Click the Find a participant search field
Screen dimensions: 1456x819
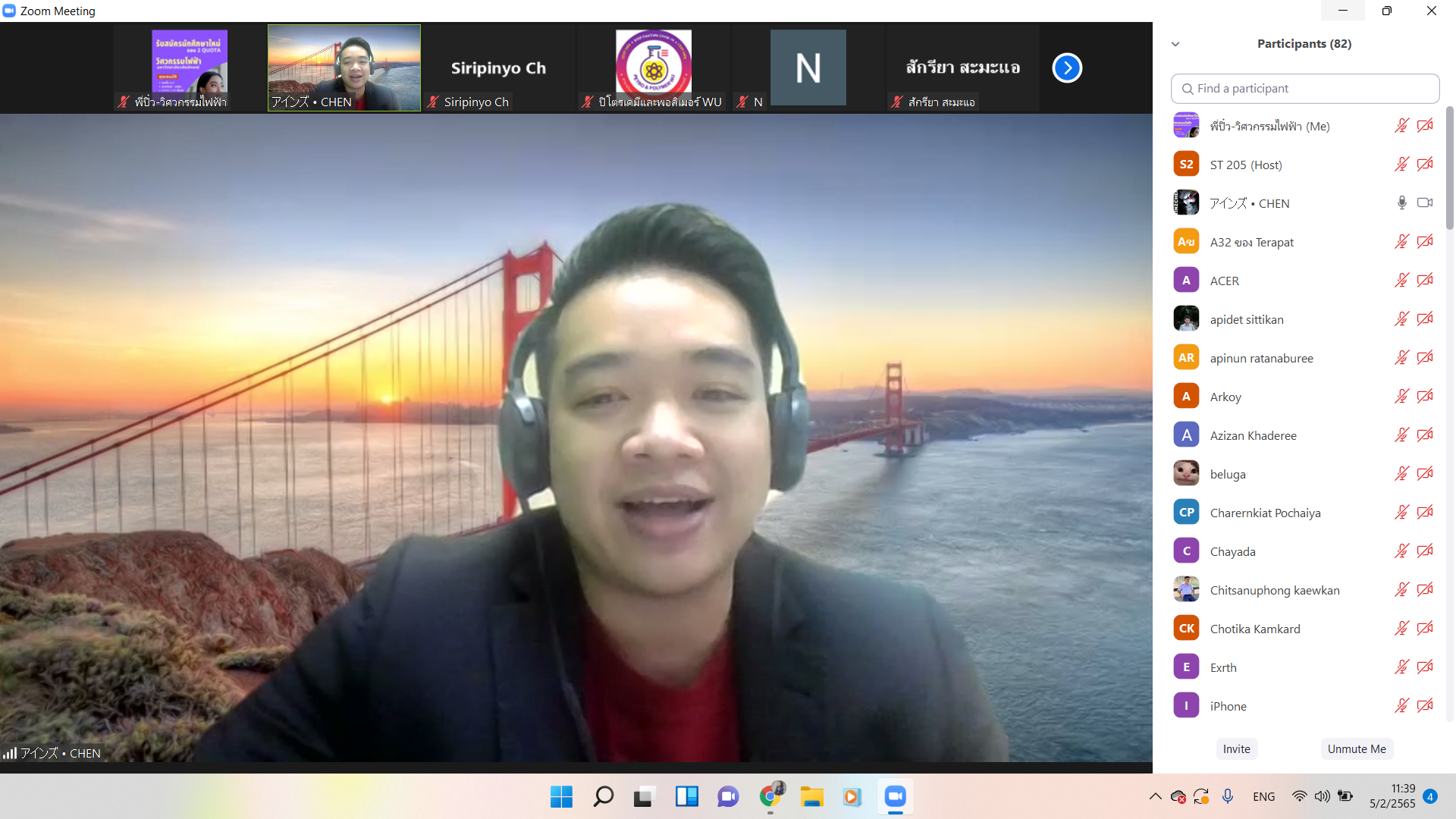click(1304, 89)
